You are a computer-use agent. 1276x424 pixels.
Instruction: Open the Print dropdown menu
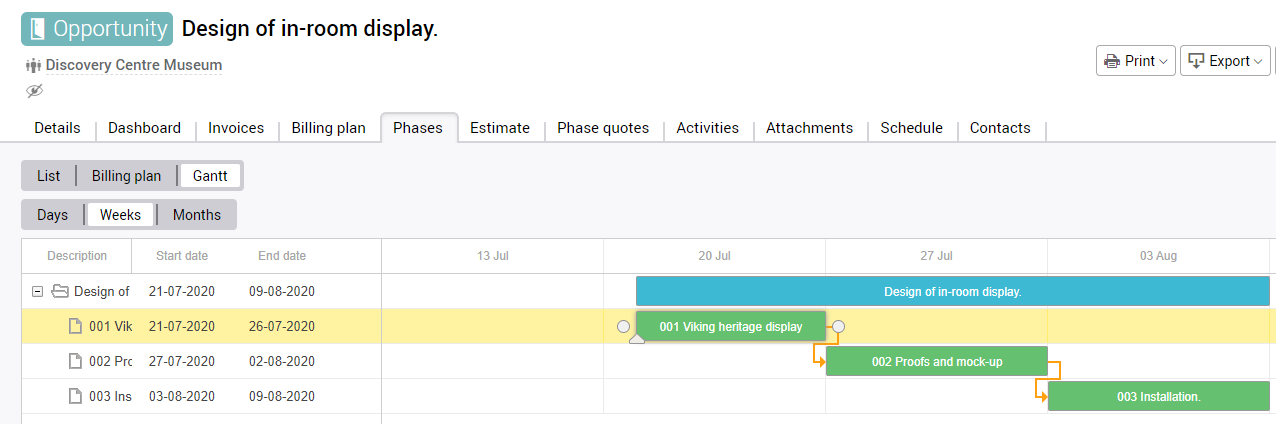click(x=1136, y=61)
